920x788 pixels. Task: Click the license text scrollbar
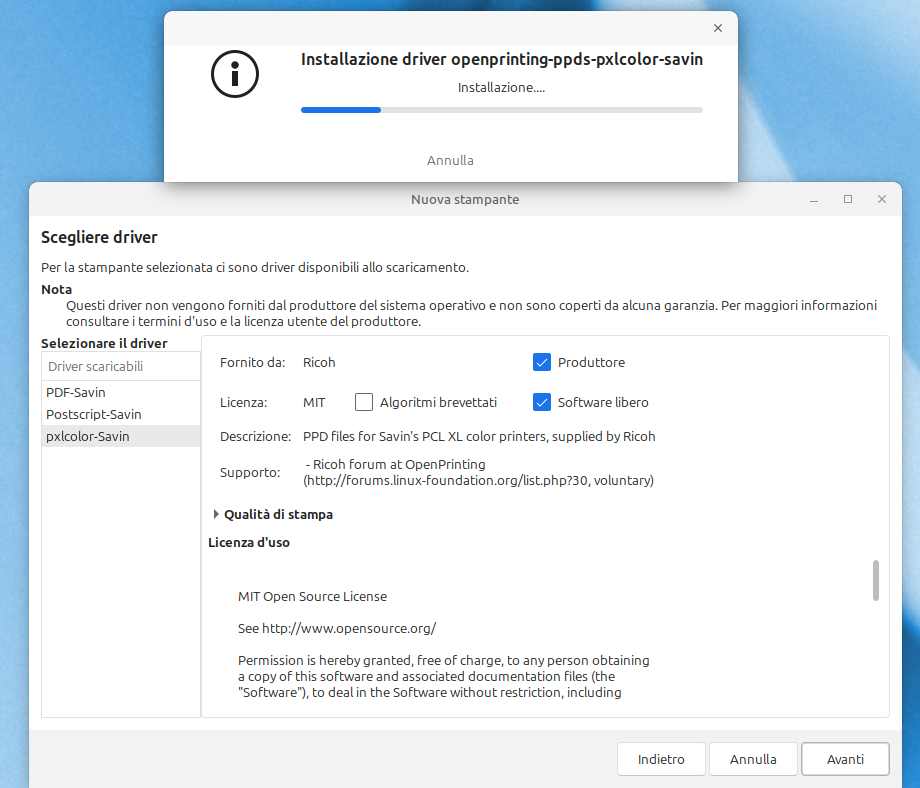click(x=875, y=580)
